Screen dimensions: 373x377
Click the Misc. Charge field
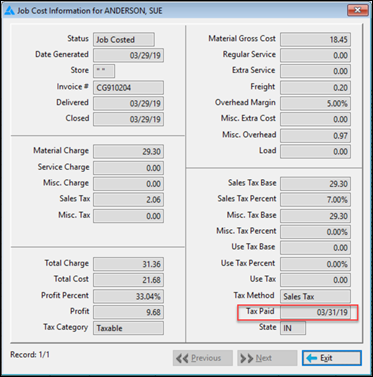coord(128,184)
